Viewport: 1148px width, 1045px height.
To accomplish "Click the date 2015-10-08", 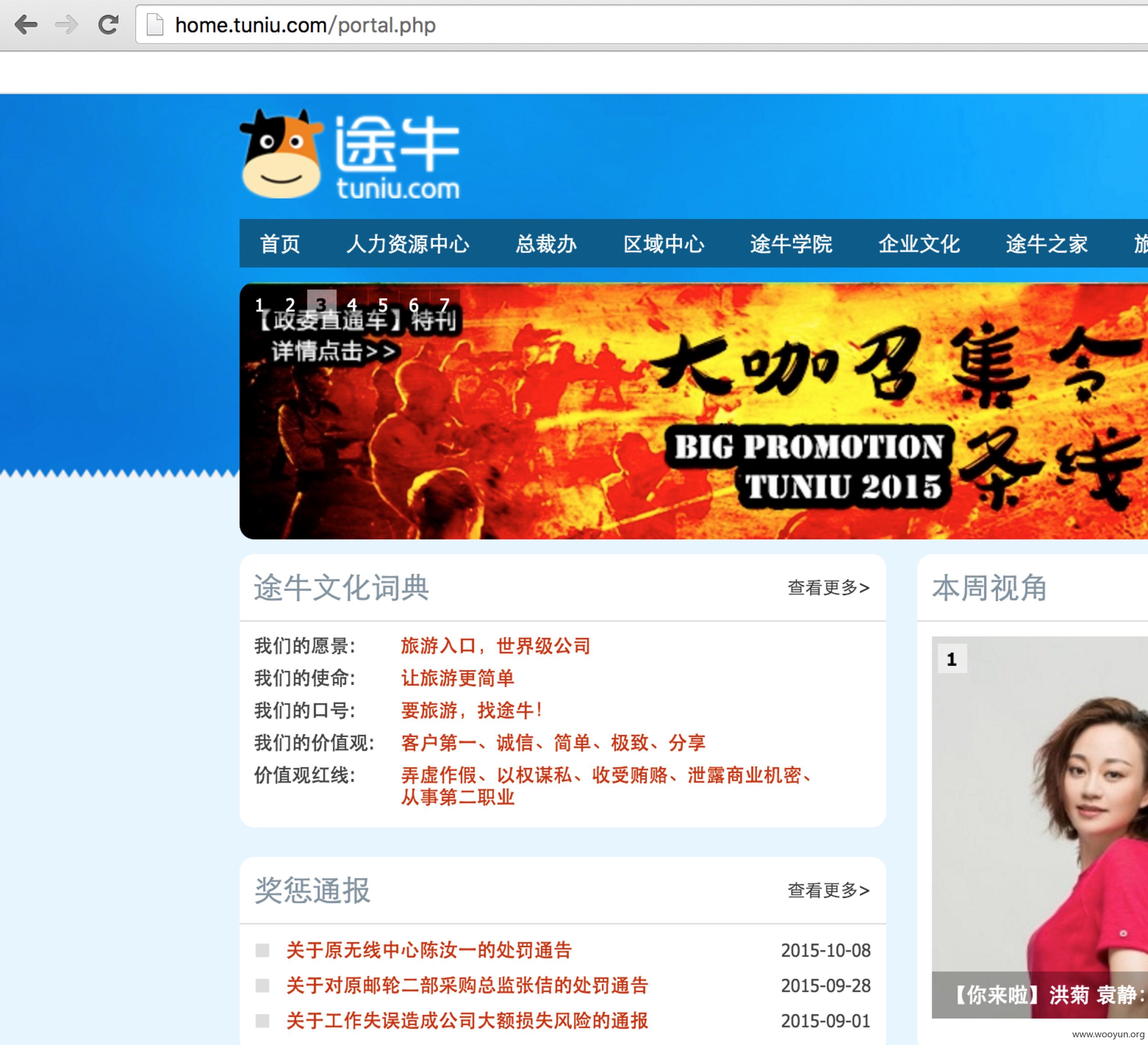I will 826,951.
